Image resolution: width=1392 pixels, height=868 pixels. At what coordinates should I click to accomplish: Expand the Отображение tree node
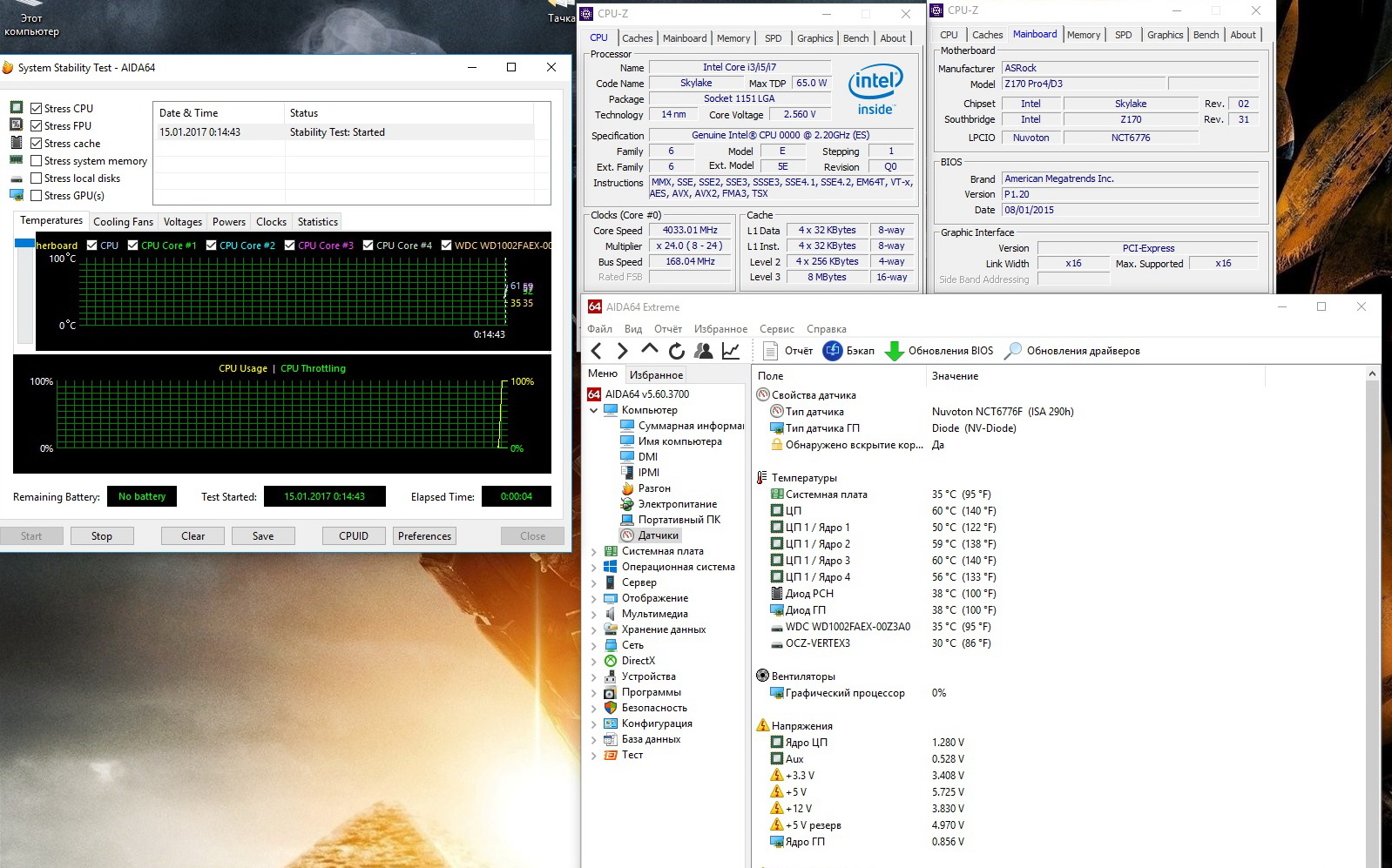click(594, 598)
